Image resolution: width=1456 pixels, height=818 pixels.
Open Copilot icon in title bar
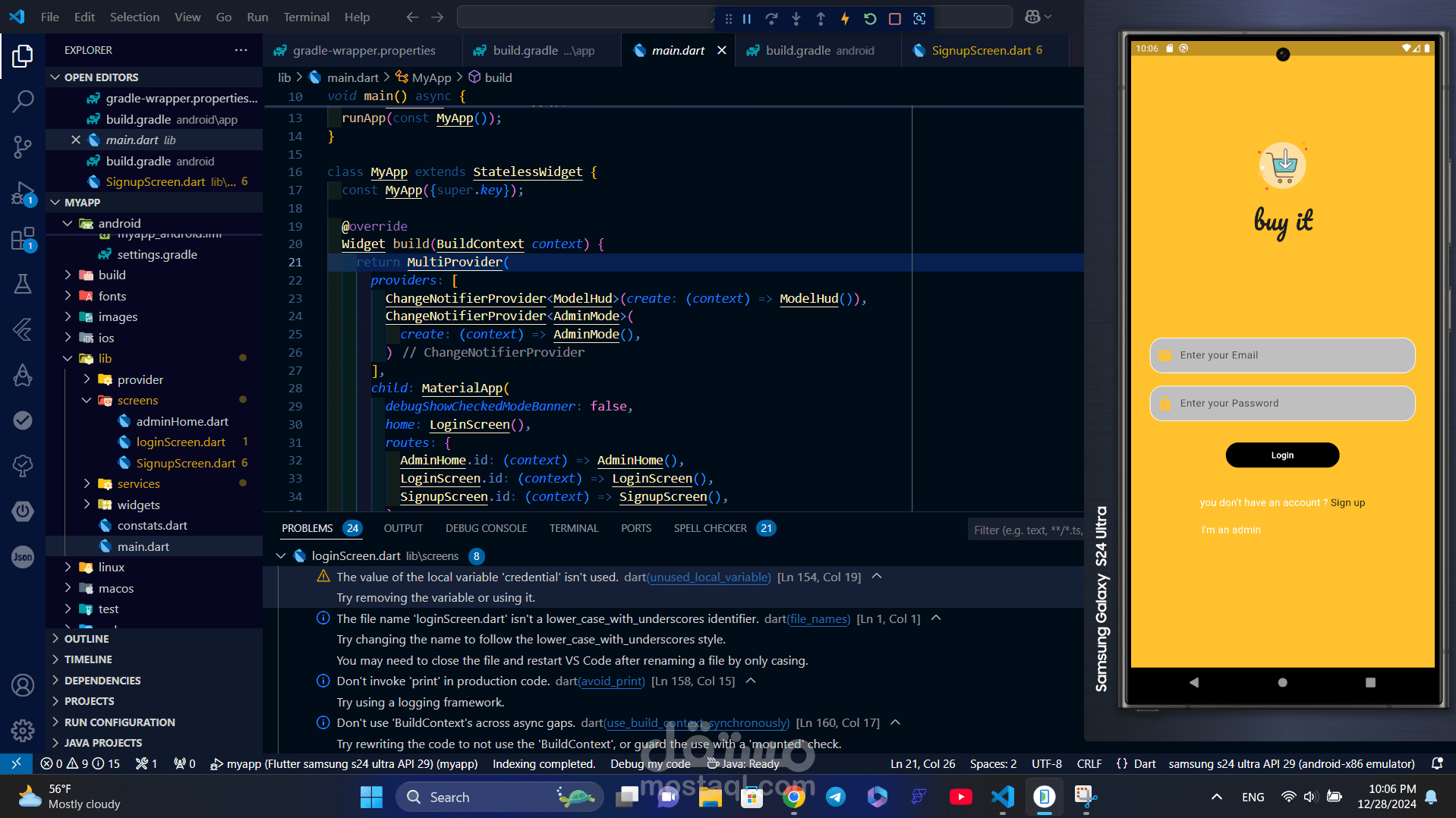coord(1032,17)
